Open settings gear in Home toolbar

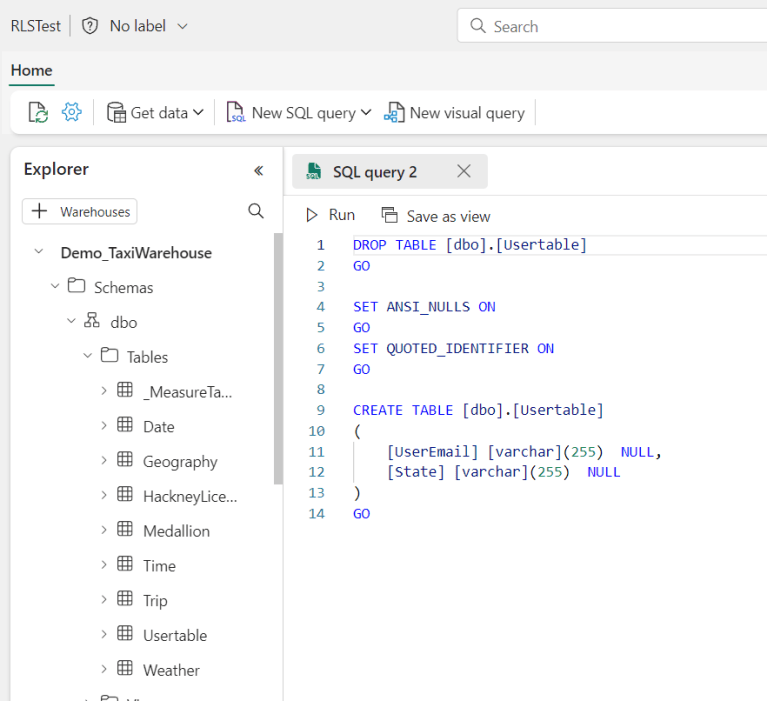tap(71, 113)
